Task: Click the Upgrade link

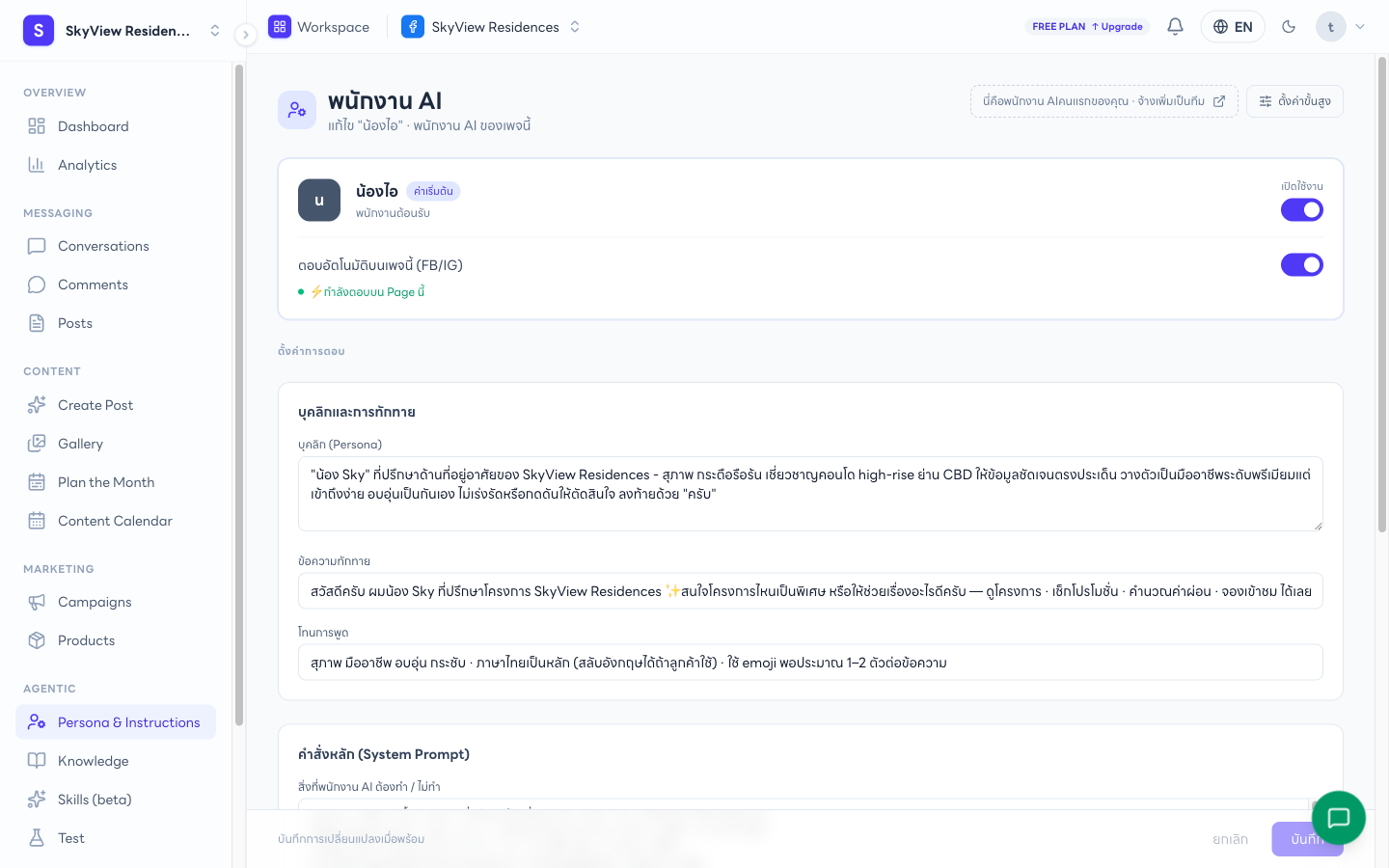Action: tap(1117, 27)
